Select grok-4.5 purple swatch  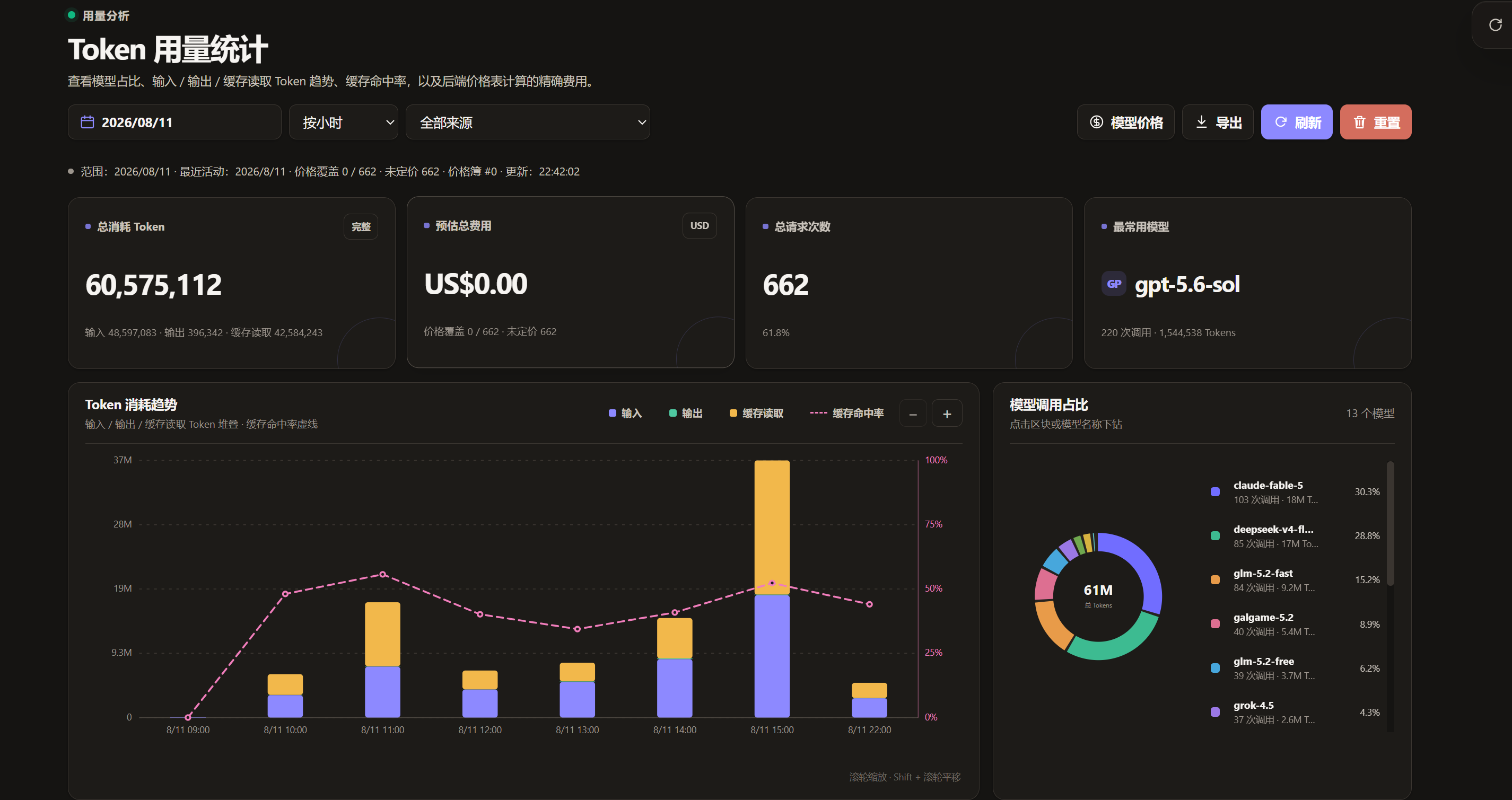click(1215, 712)
